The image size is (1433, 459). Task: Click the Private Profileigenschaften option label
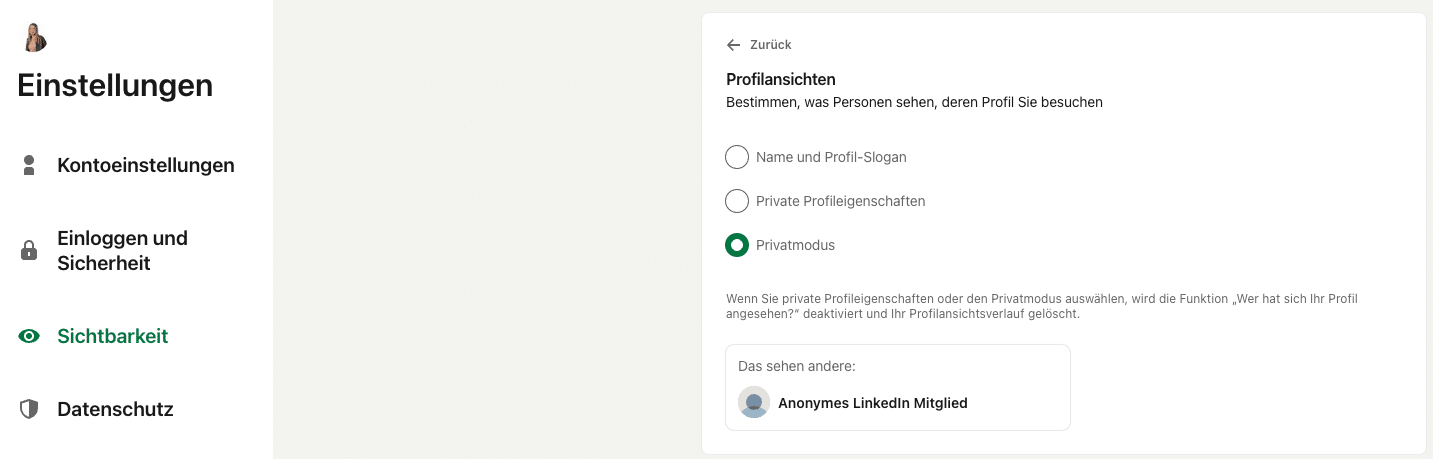click(840, 201)
